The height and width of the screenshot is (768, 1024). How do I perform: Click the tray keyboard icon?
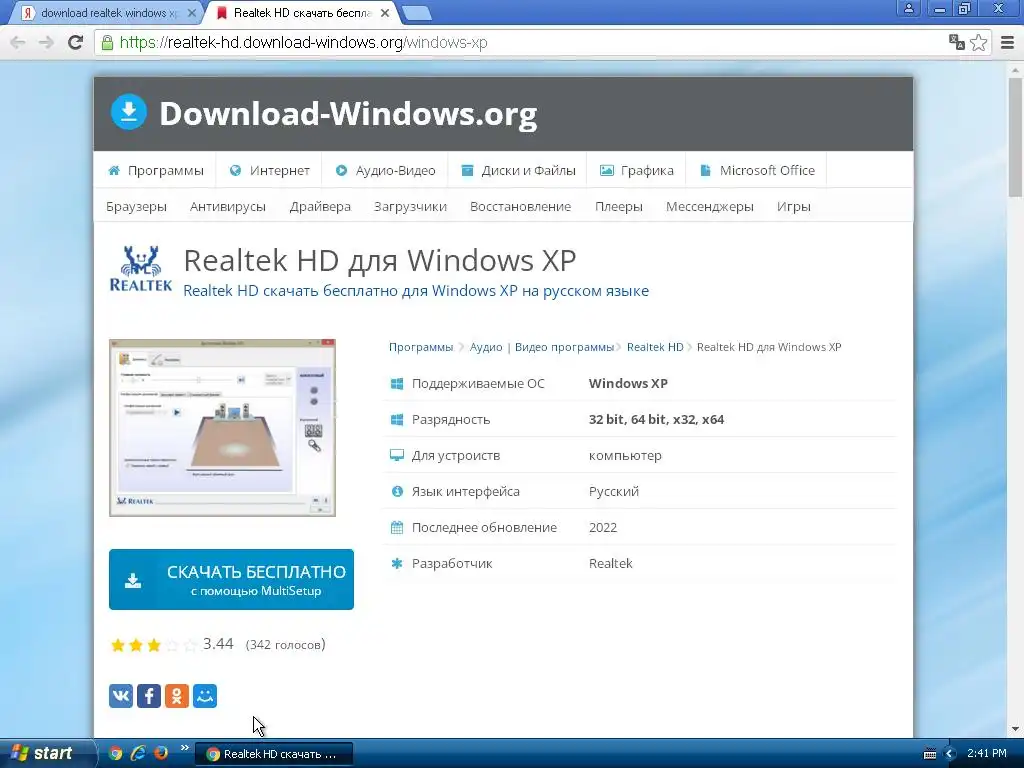point(930,754)
